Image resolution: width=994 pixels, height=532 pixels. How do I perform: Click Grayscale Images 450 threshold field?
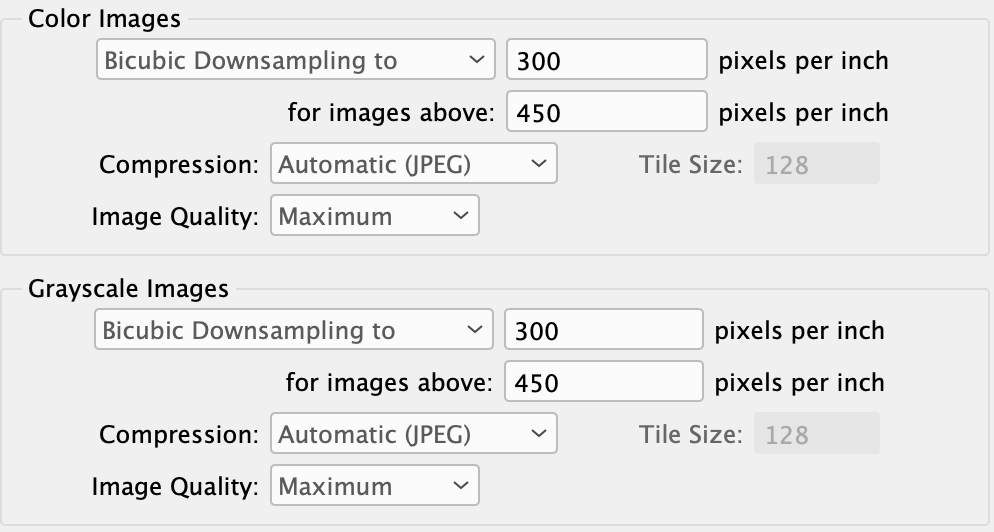tap(604, 382)
